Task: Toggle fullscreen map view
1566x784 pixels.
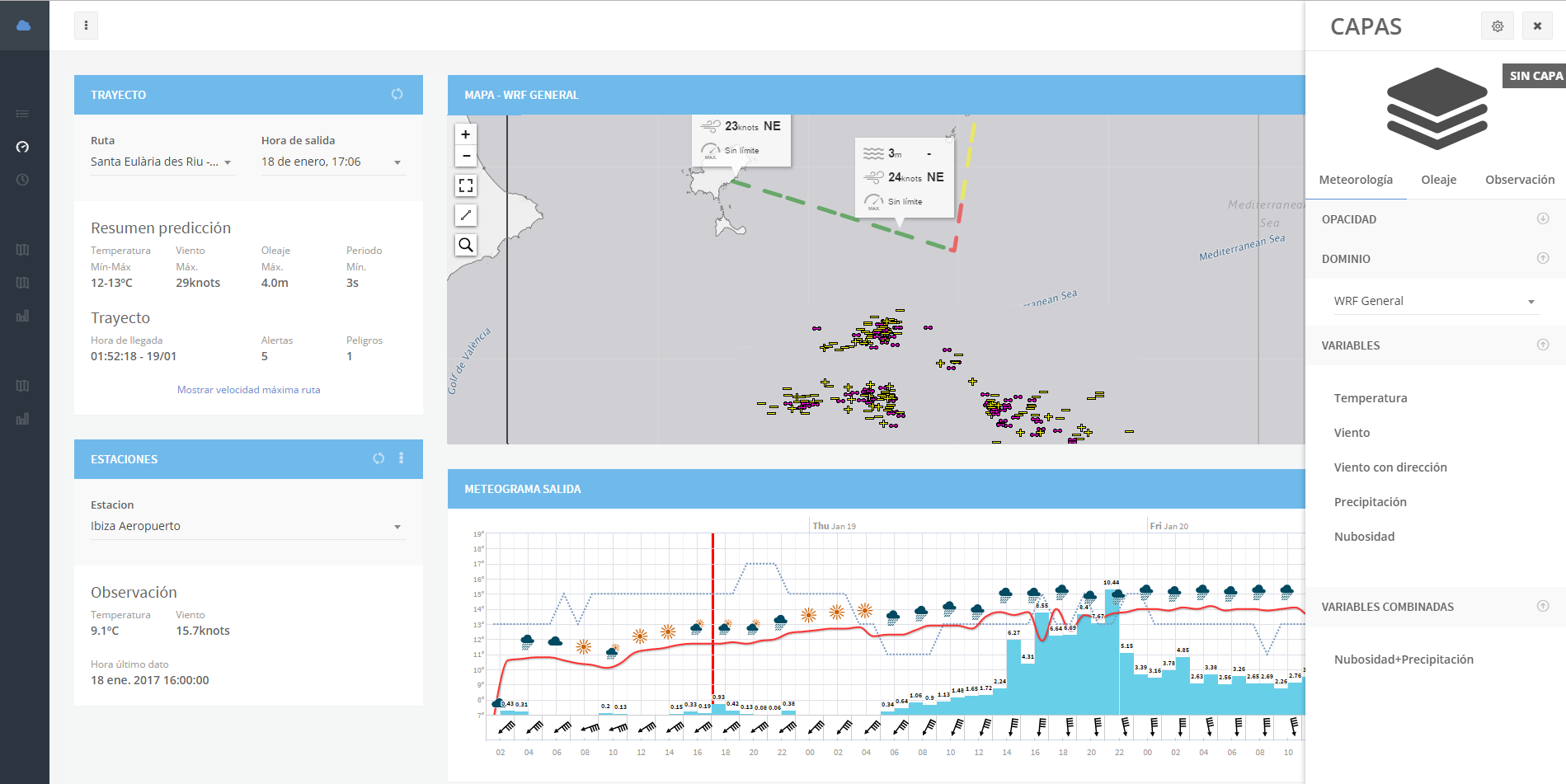Action: [x=466, y=185]
